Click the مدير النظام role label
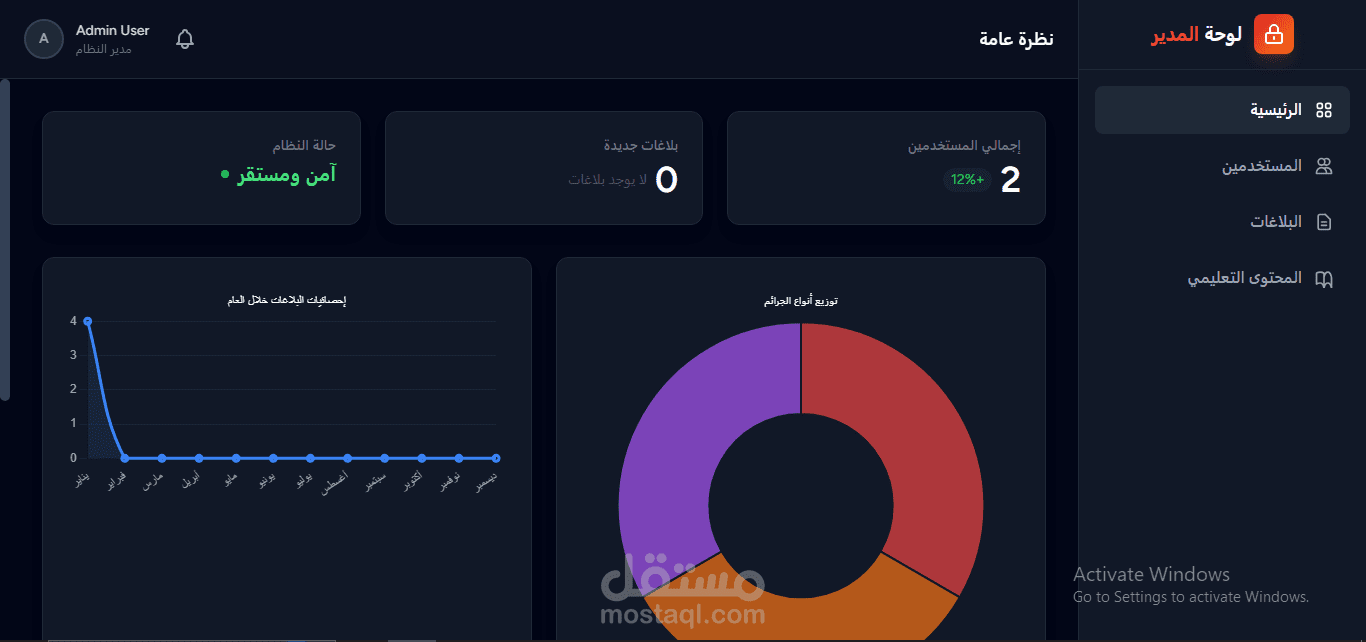 (x=104, y=49)
